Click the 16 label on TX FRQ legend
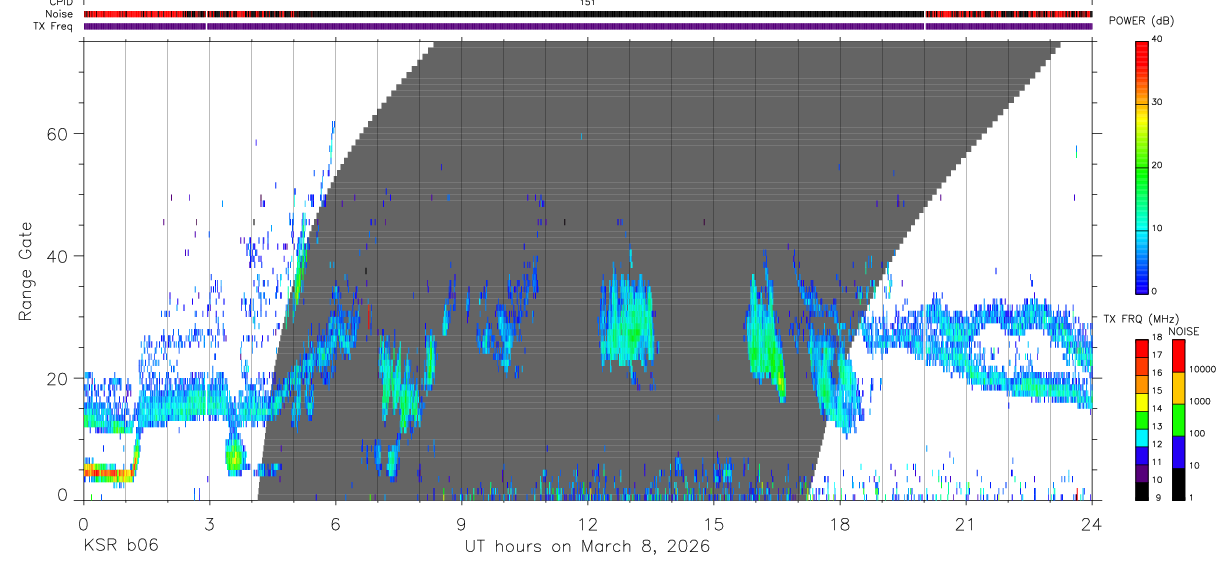 (1157, 373)
